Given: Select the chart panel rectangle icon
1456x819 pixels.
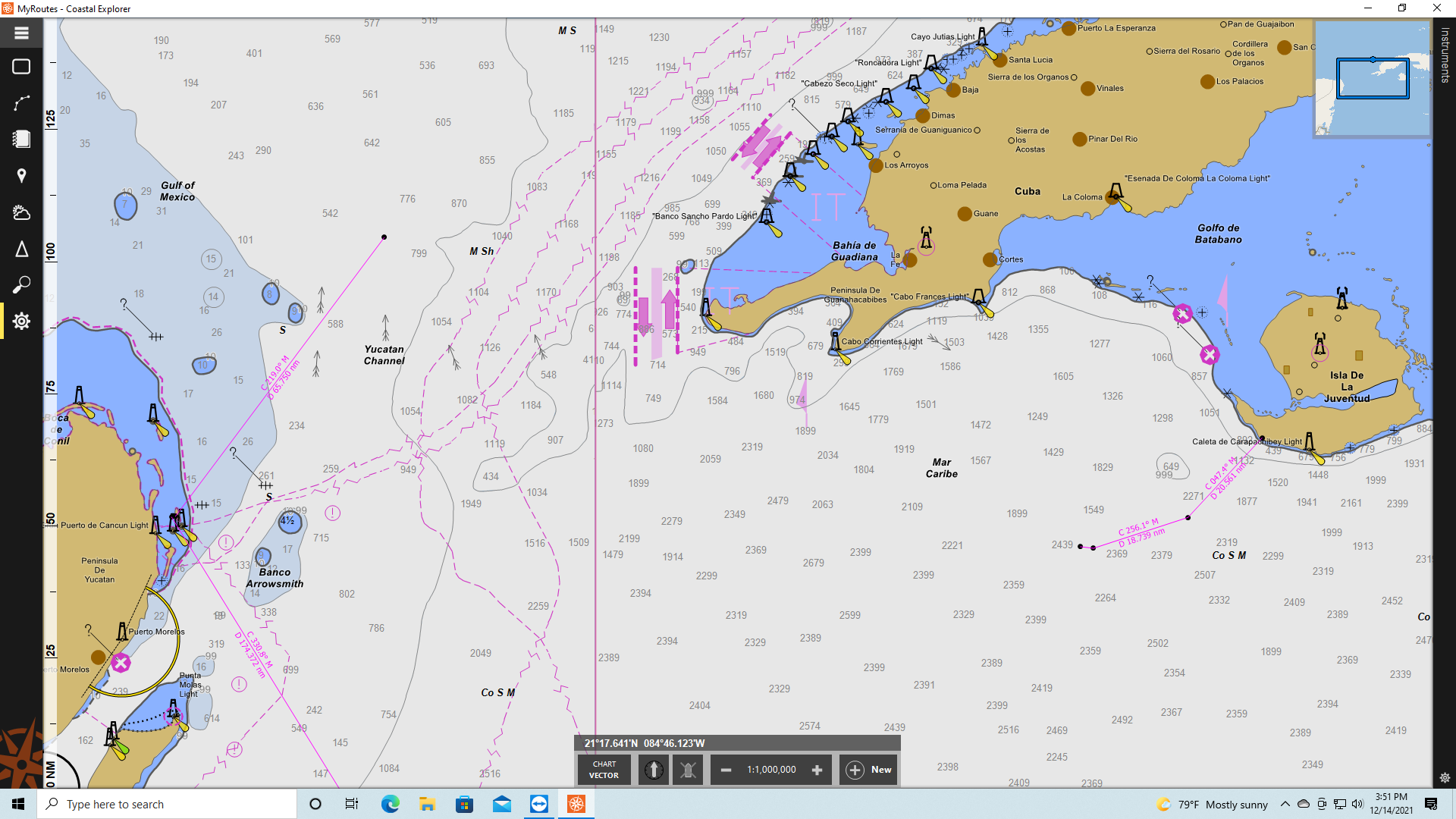Looking at the screenshot, I should coord(21,67).
